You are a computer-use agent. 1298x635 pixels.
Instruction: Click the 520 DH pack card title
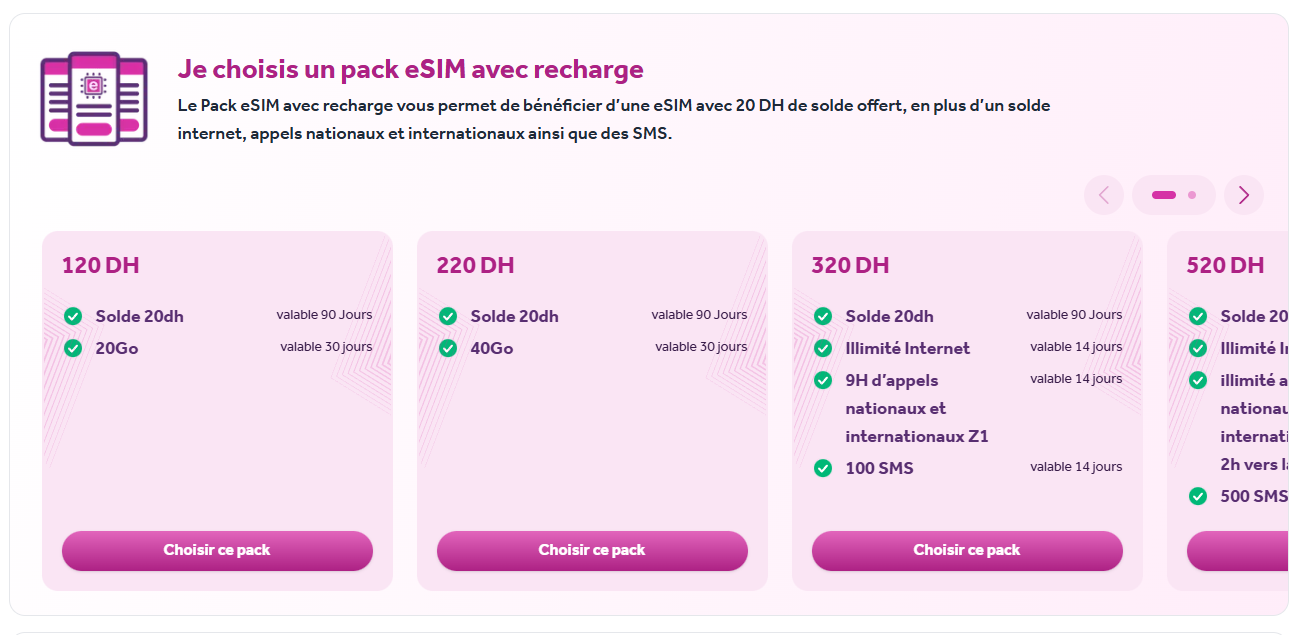pos(1225,266)
